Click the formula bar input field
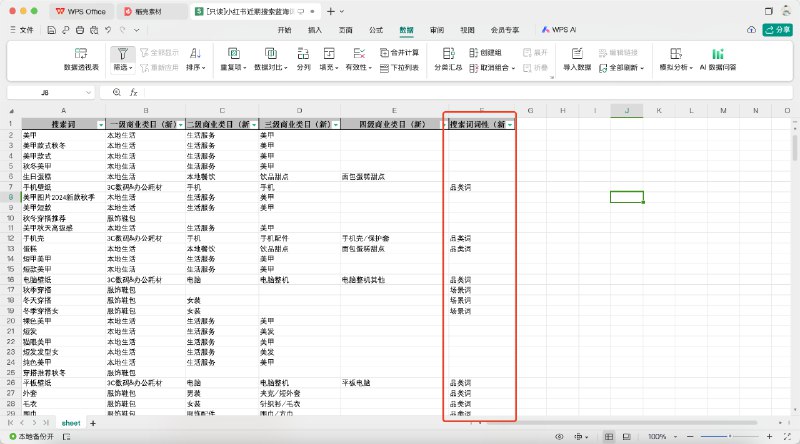Viewport: 800px width, 444px height. coord(467,92)
